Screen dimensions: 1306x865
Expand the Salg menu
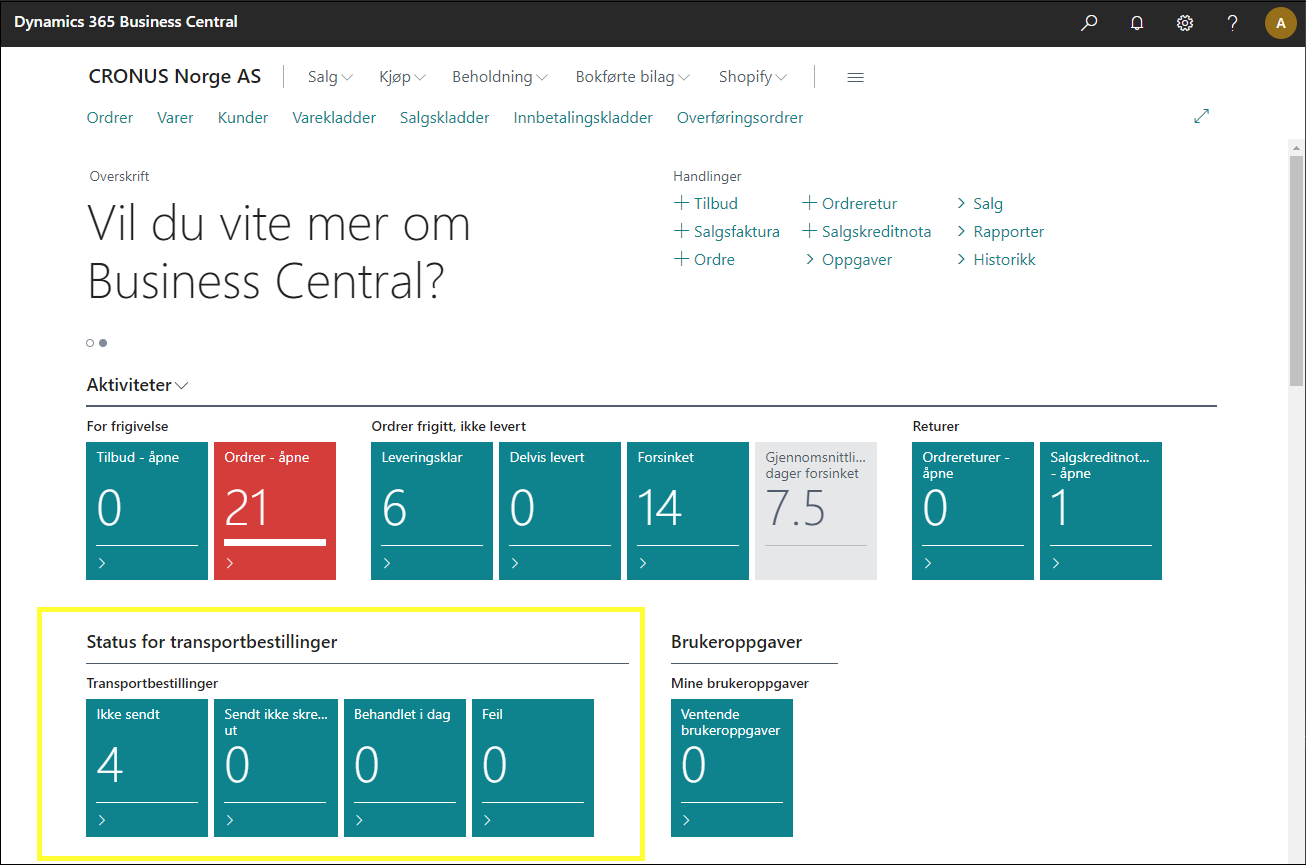[x=330, y=77]
